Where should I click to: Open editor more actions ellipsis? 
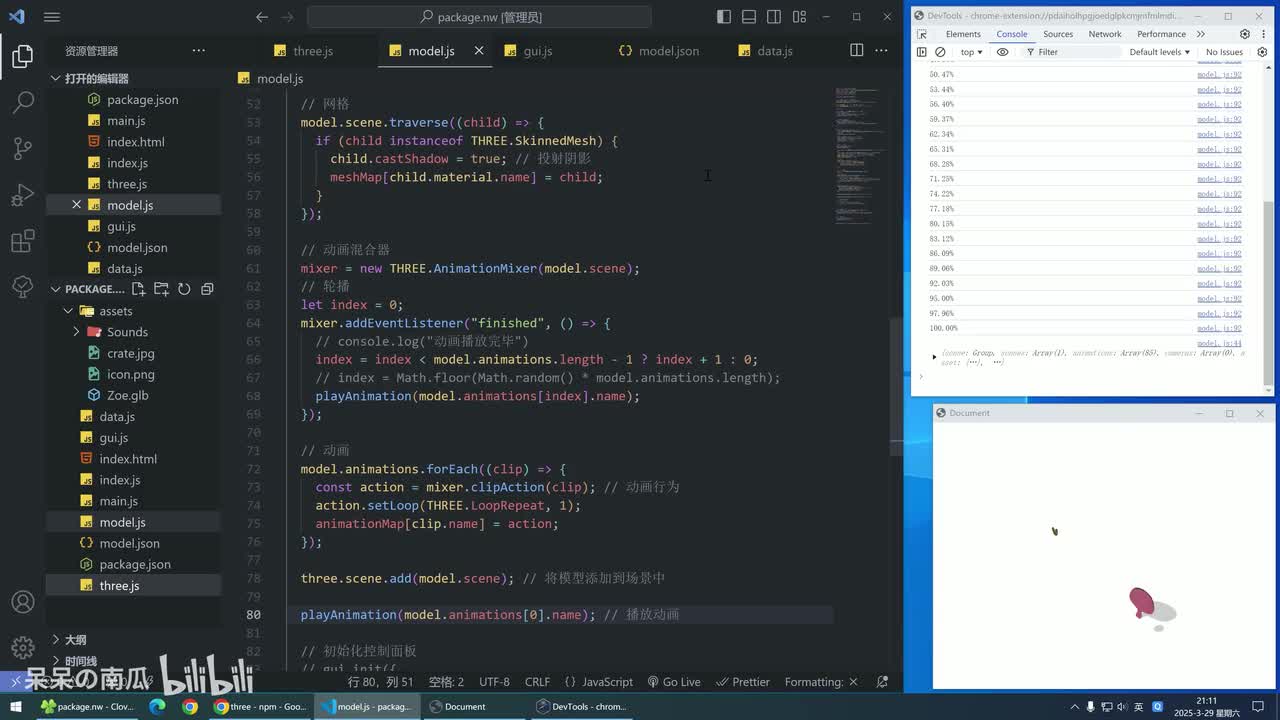881,50
